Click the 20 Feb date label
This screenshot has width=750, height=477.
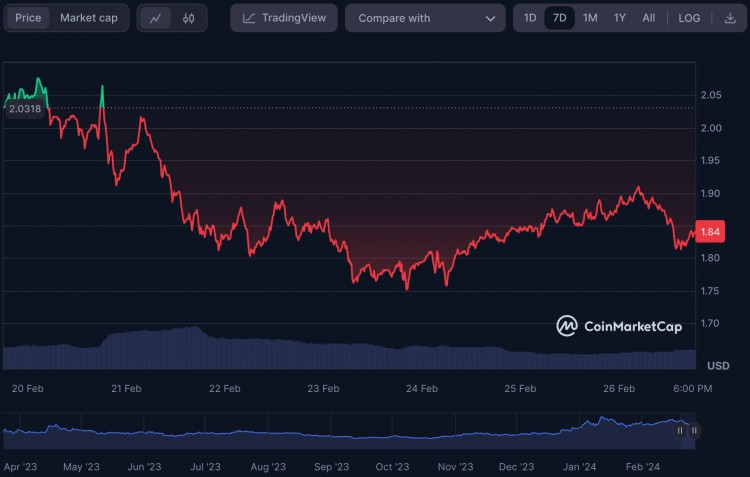[x=27, y=388]
